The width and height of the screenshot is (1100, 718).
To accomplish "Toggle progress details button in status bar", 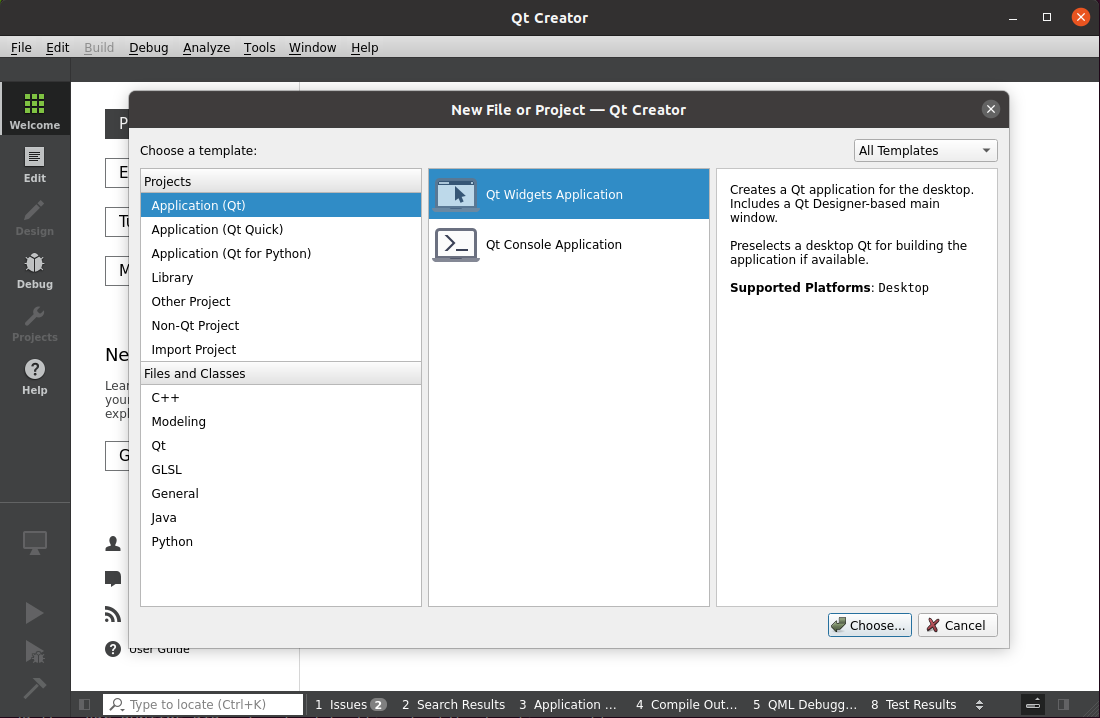I will click(x=1033, y=704).
